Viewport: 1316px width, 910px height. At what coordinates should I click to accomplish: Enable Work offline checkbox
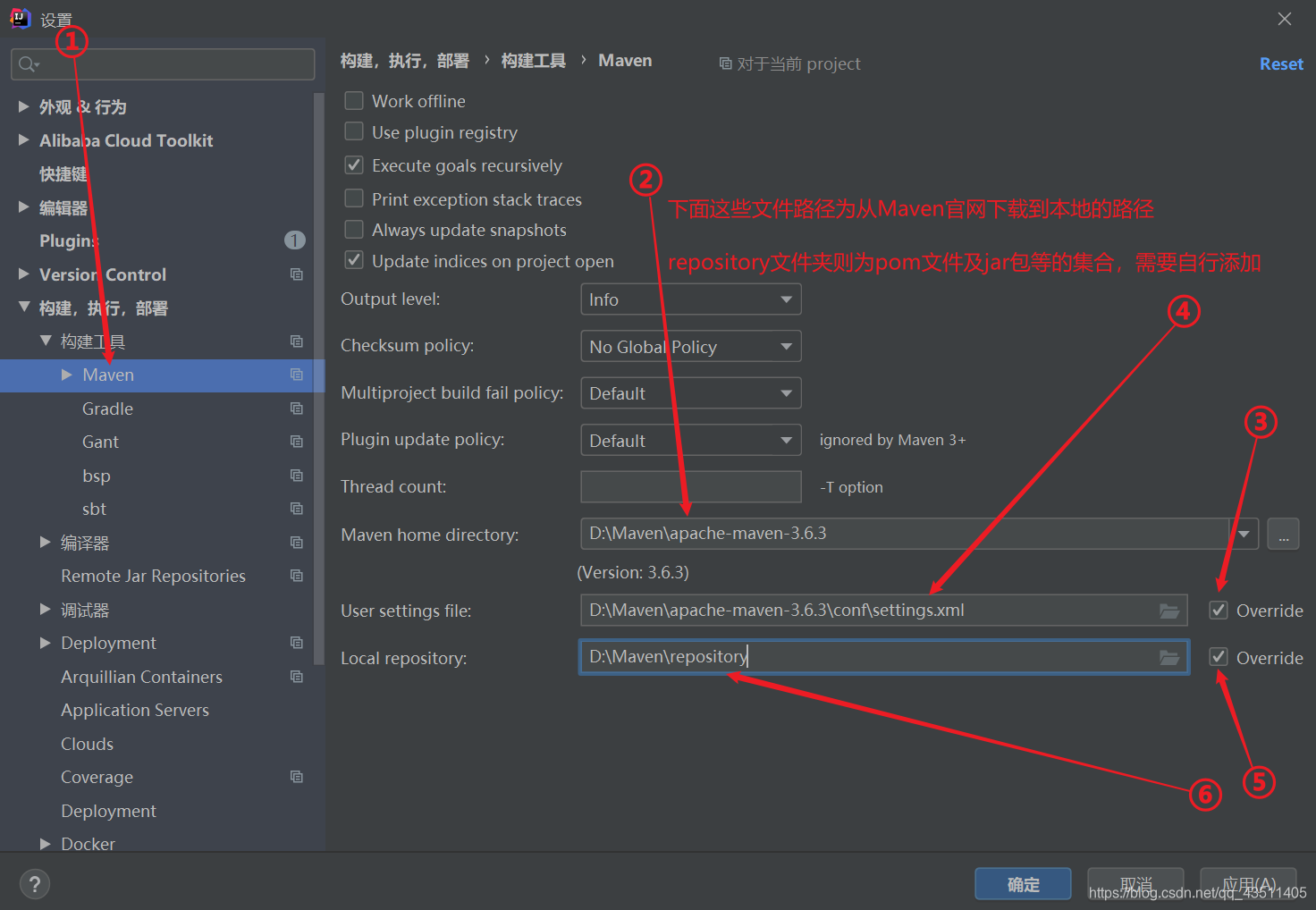click(354, 101)
